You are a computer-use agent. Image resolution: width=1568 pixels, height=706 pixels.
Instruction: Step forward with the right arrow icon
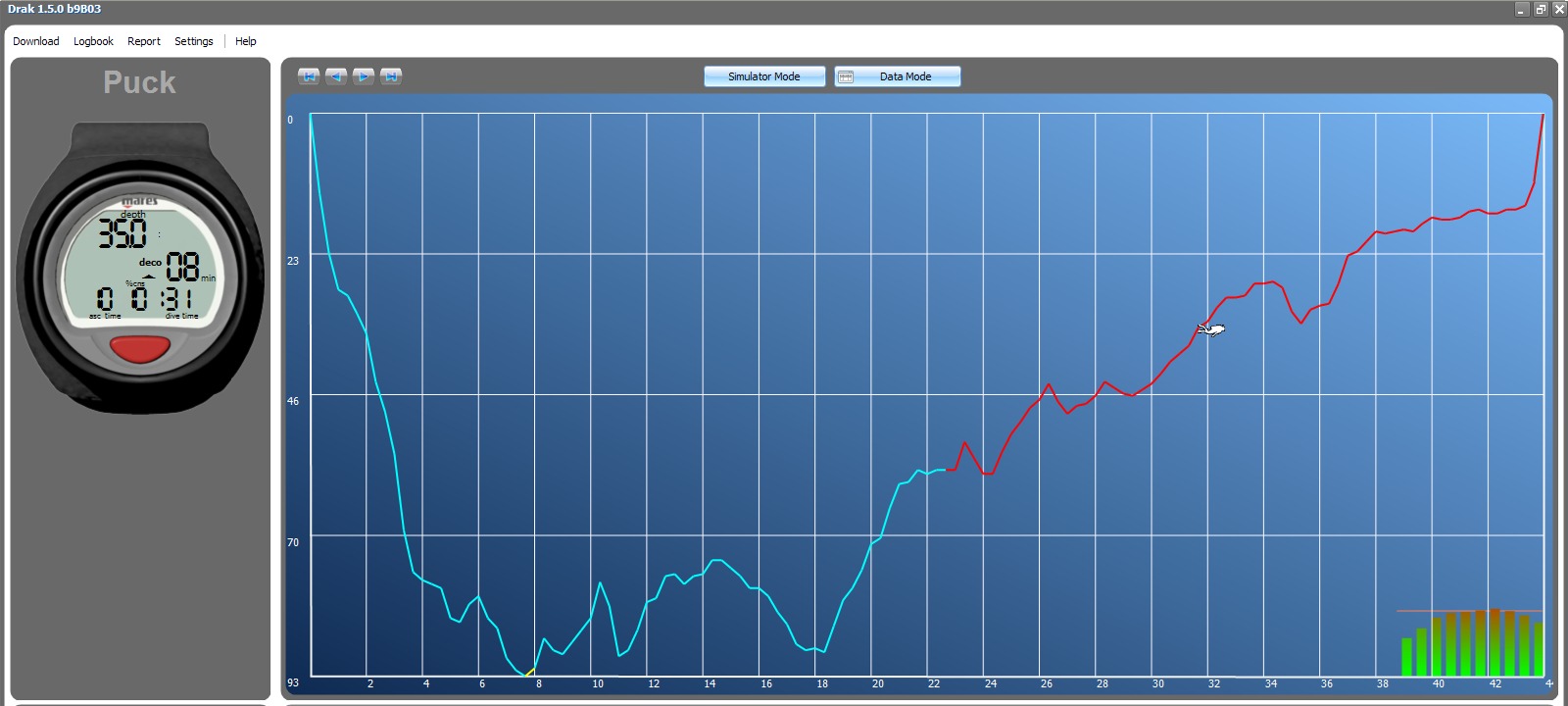364,76
